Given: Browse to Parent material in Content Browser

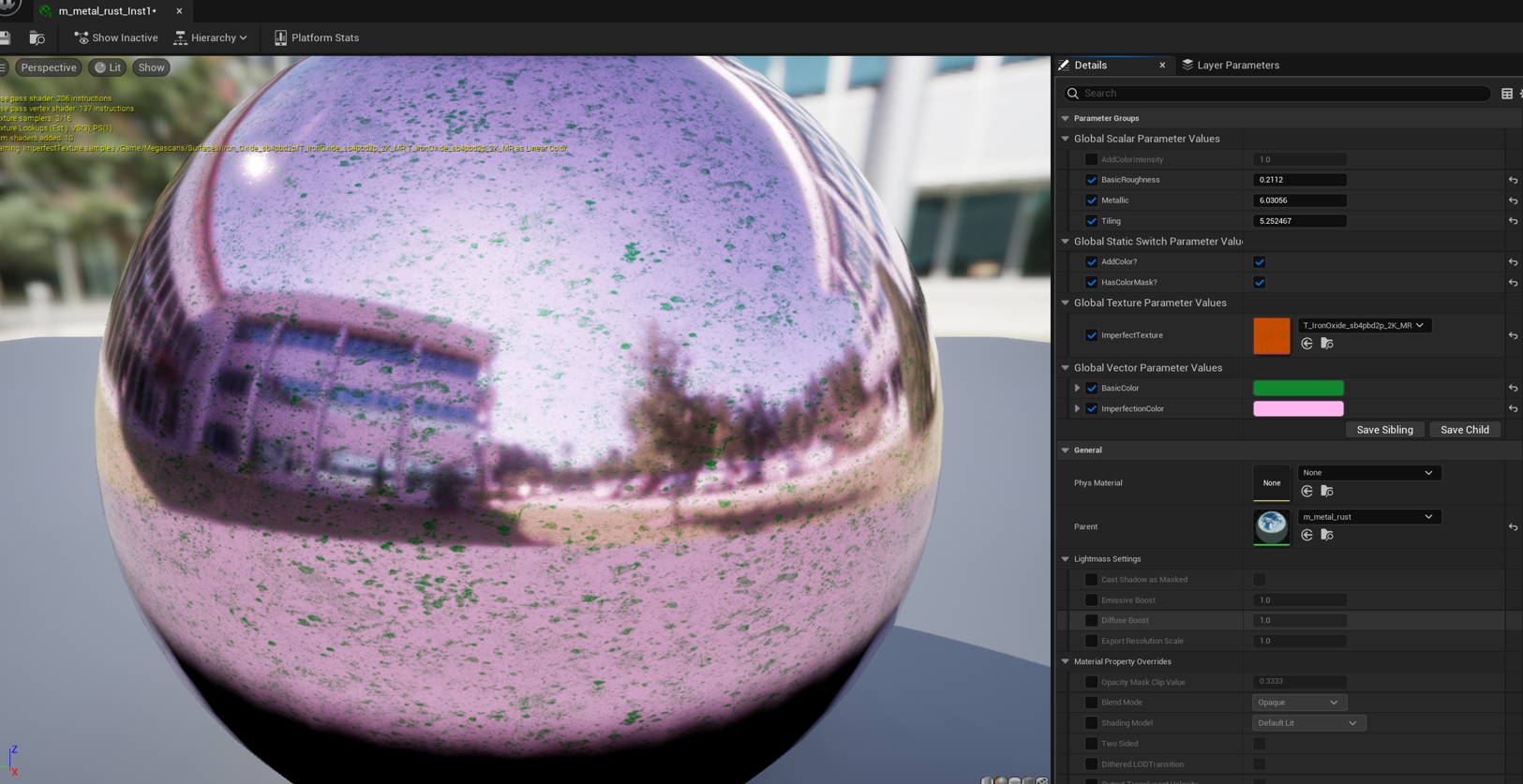Looking at the screenshot, I should click(x=1326, y=535).
